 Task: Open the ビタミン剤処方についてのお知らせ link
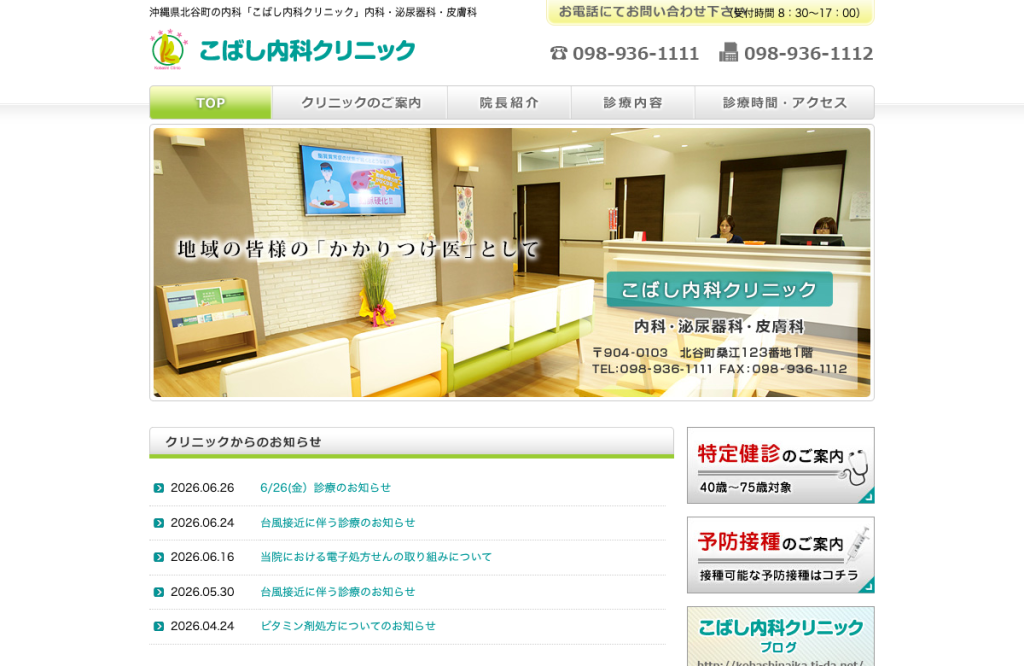(348, 626)
